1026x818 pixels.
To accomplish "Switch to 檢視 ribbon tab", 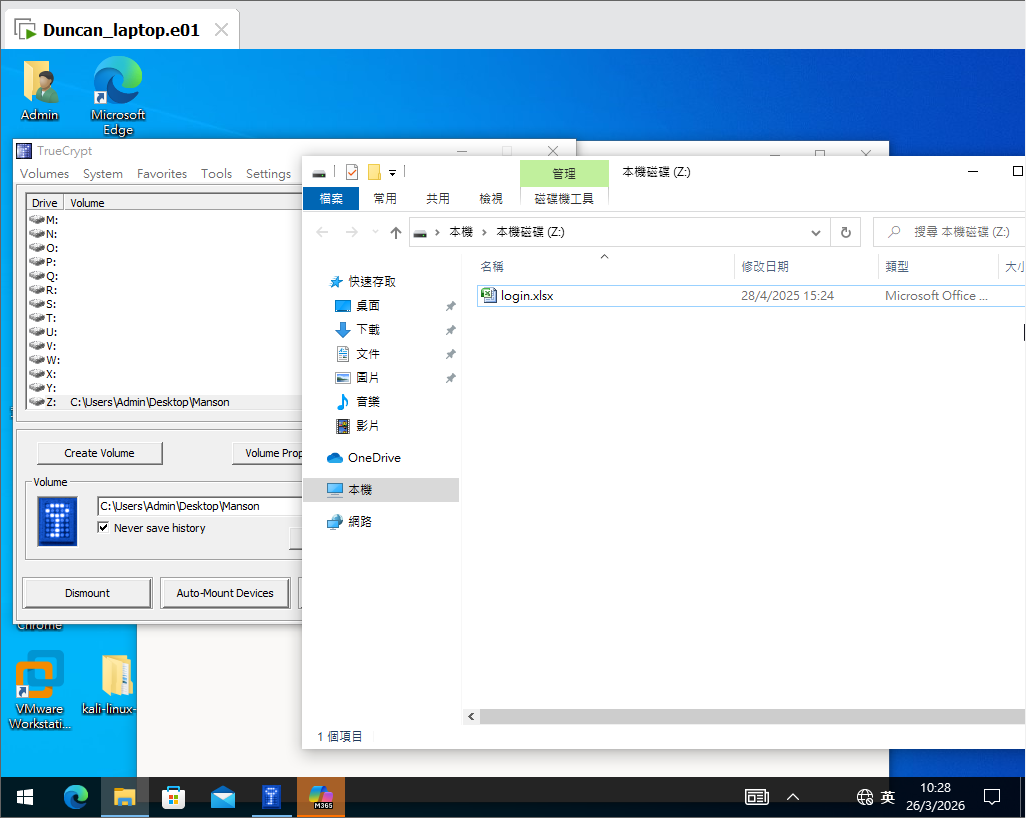I will (x=491, y=198).
